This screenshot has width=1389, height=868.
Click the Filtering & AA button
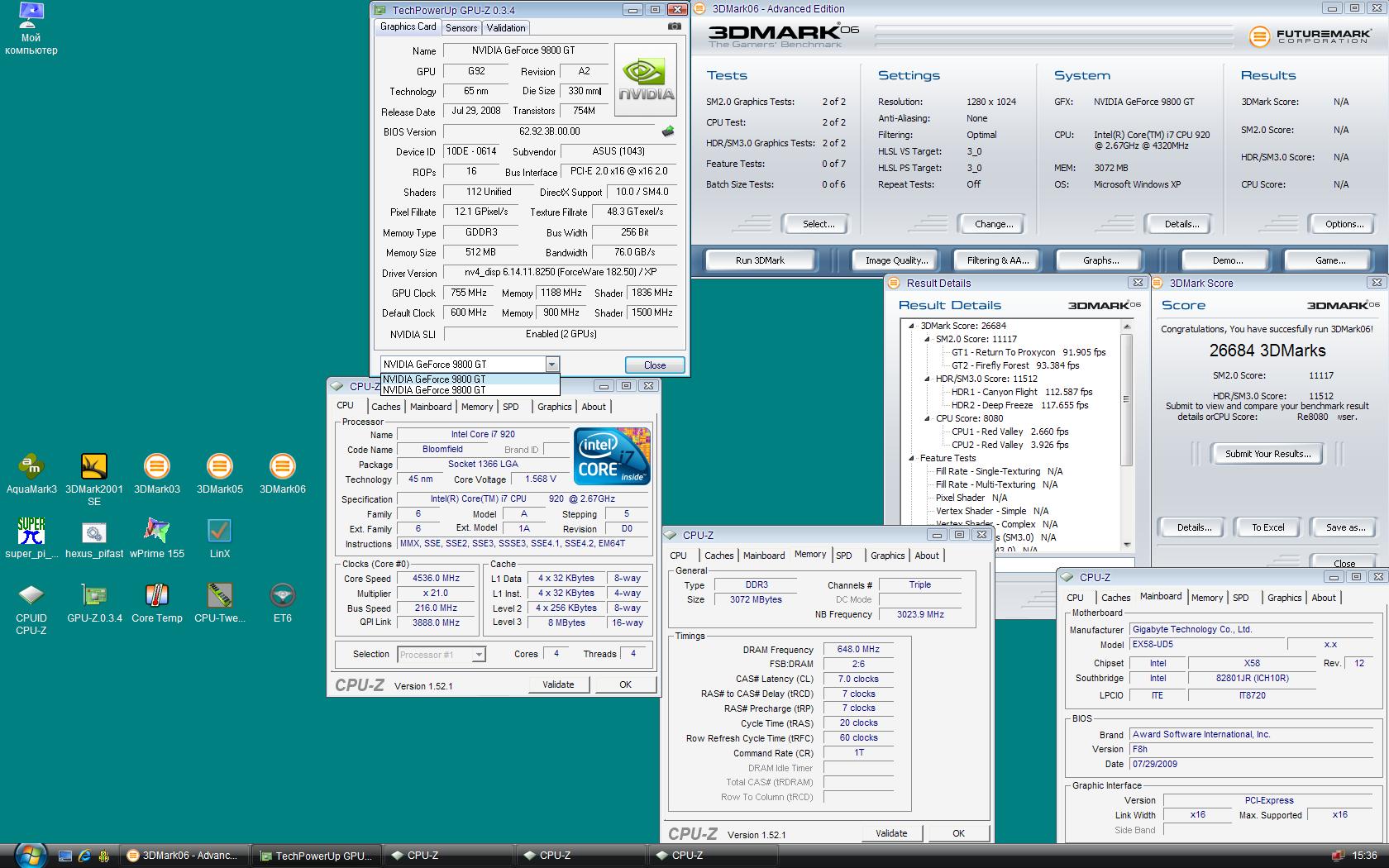[998, 260]
